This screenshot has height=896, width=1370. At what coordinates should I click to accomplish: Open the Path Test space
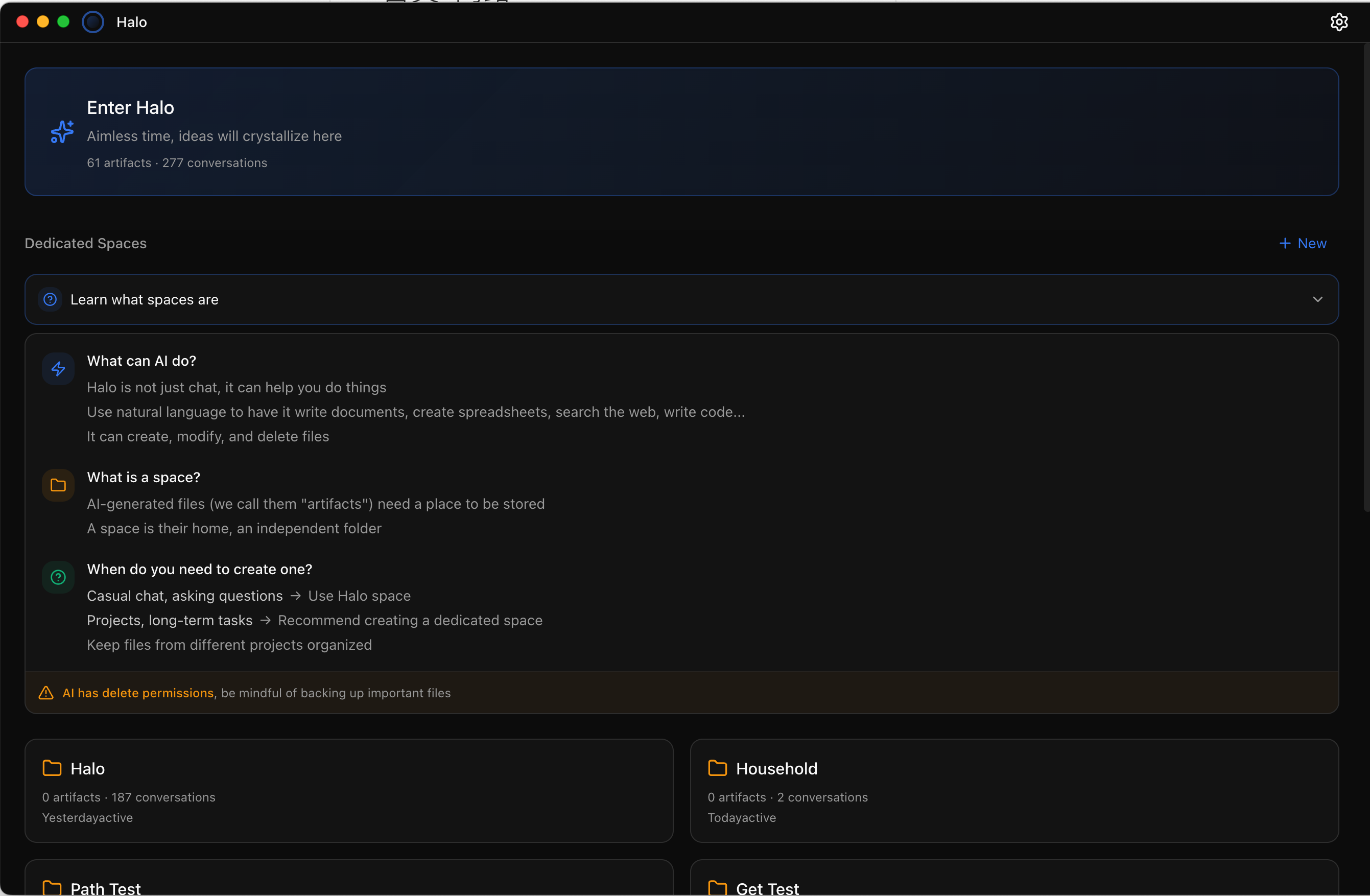(x=349, y=878)
